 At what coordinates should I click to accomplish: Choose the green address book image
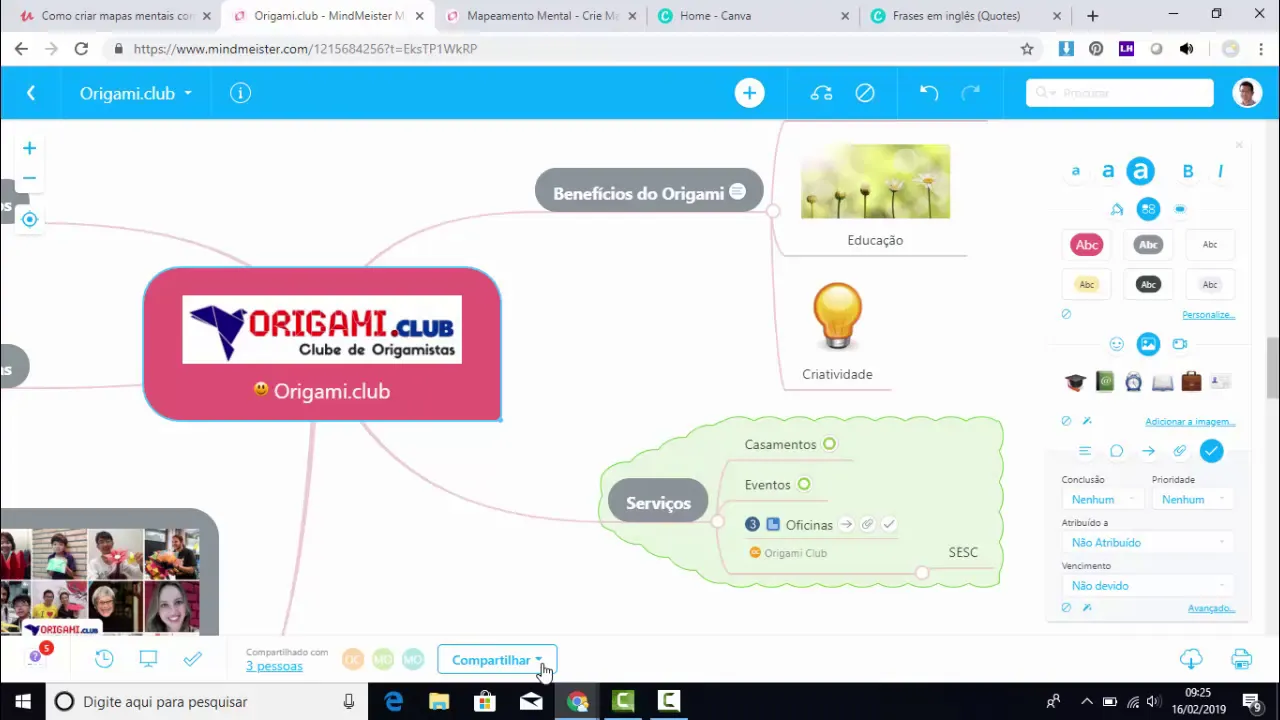(1104, 381)
